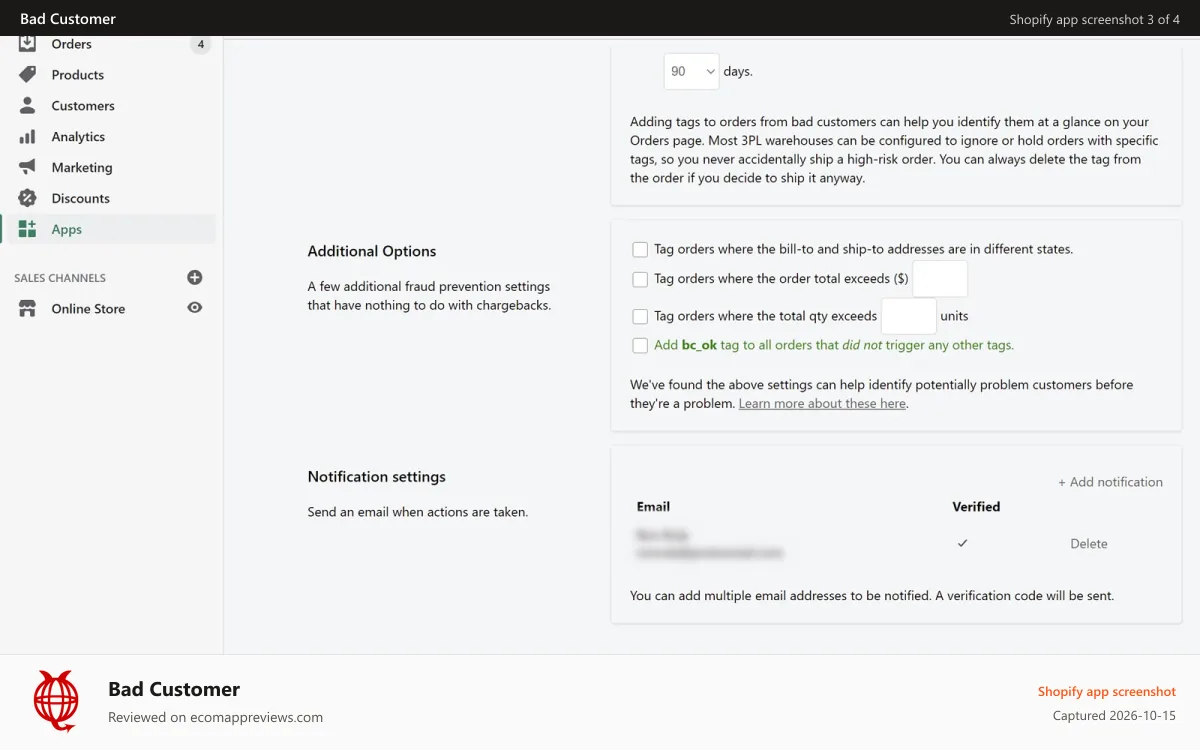The image size is (1200, 750).
Task: Enable tagging for different bill-to and ship-to states
Action: click(640, 250)
